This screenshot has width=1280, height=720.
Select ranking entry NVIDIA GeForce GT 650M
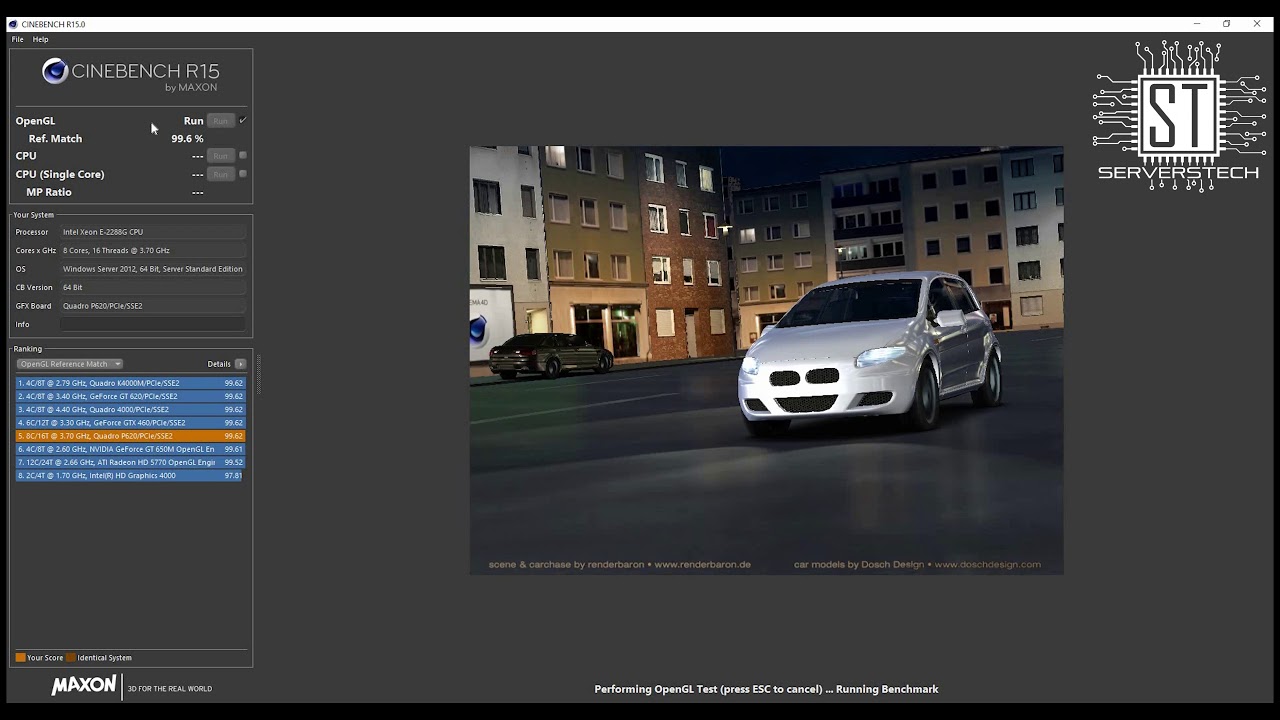130,449
